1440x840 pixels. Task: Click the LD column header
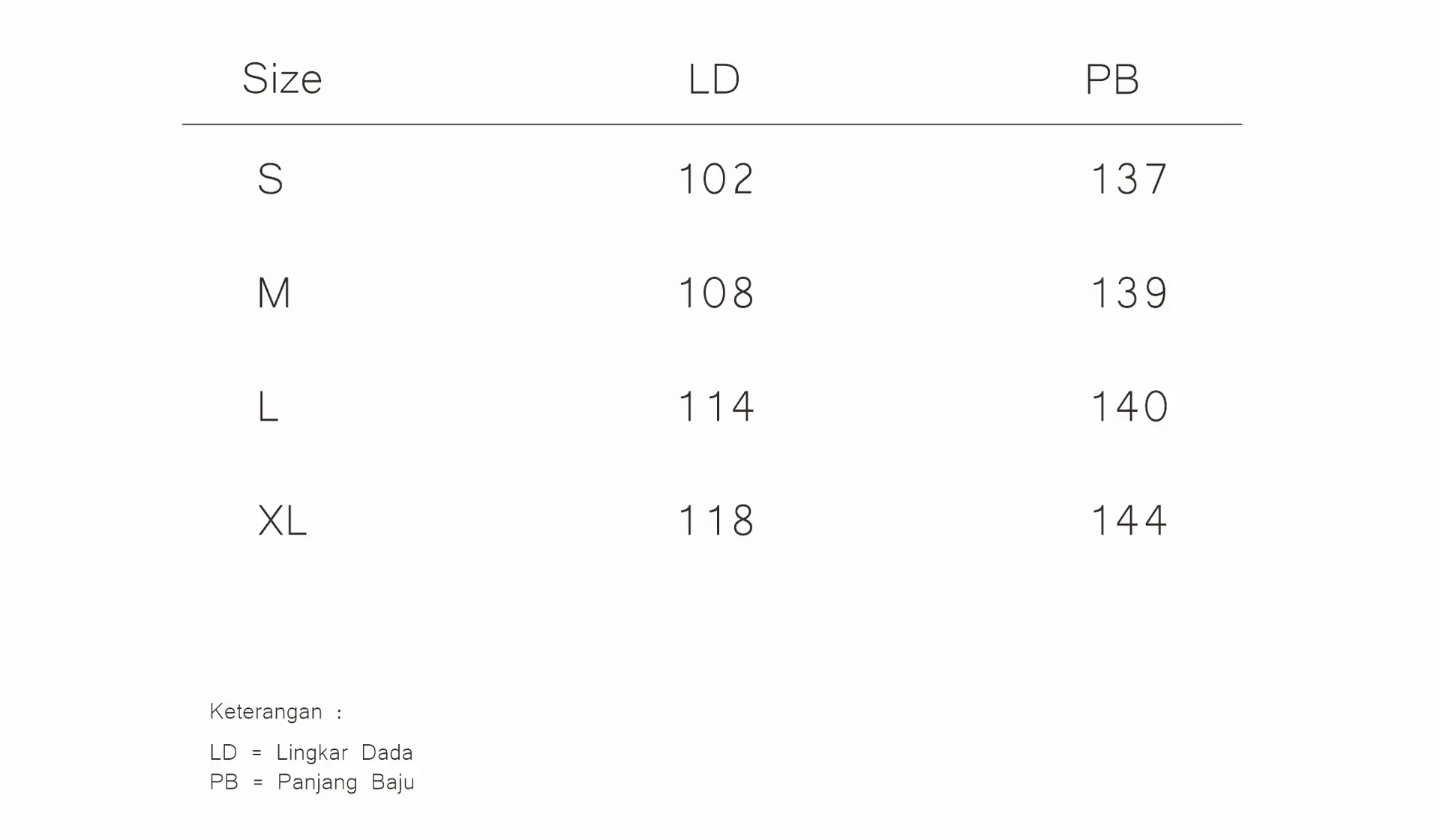coord(714,79)
